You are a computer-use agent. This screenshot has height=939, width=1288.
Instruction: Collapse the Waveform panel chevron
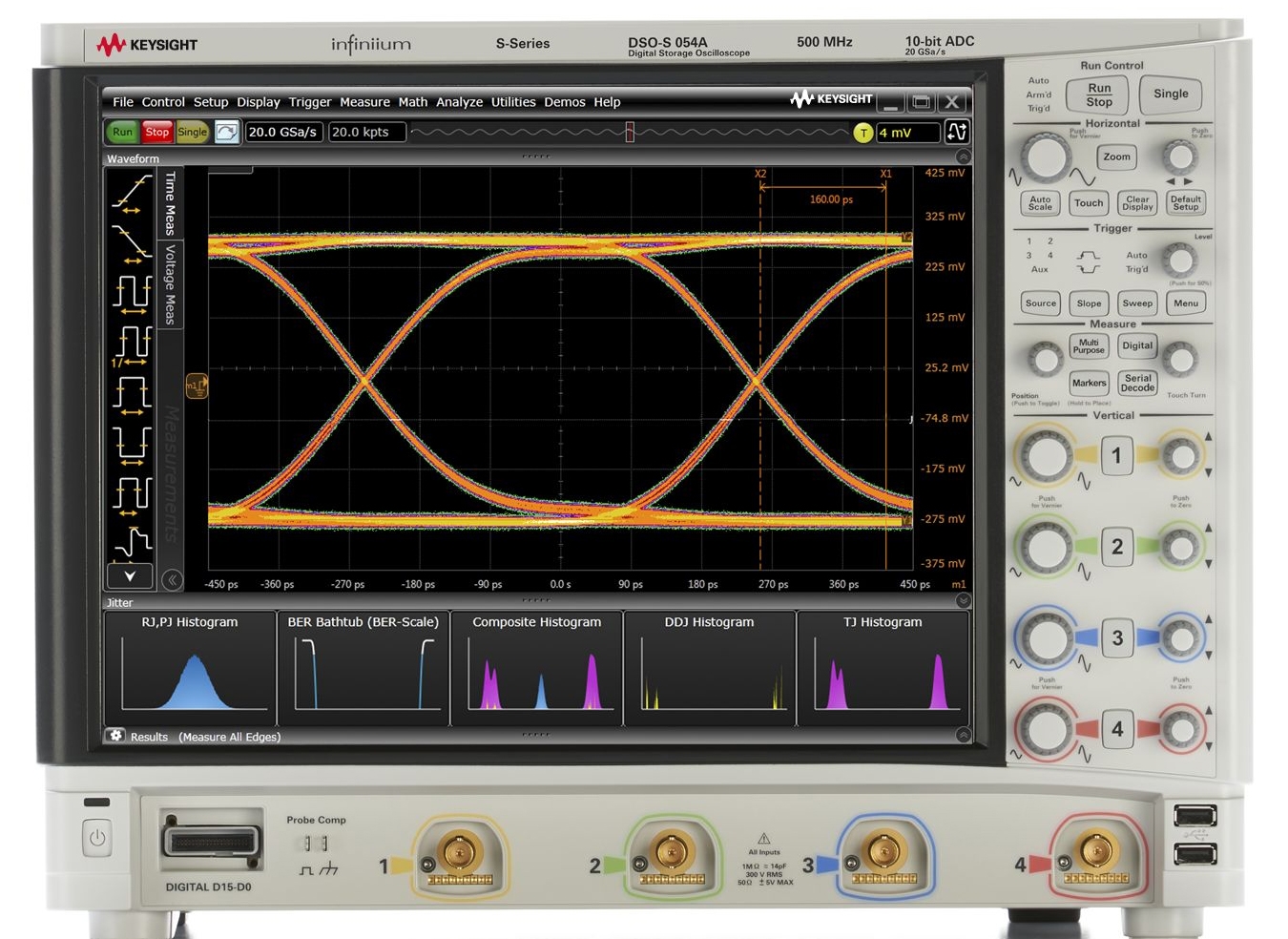click(x=963, y=157)
